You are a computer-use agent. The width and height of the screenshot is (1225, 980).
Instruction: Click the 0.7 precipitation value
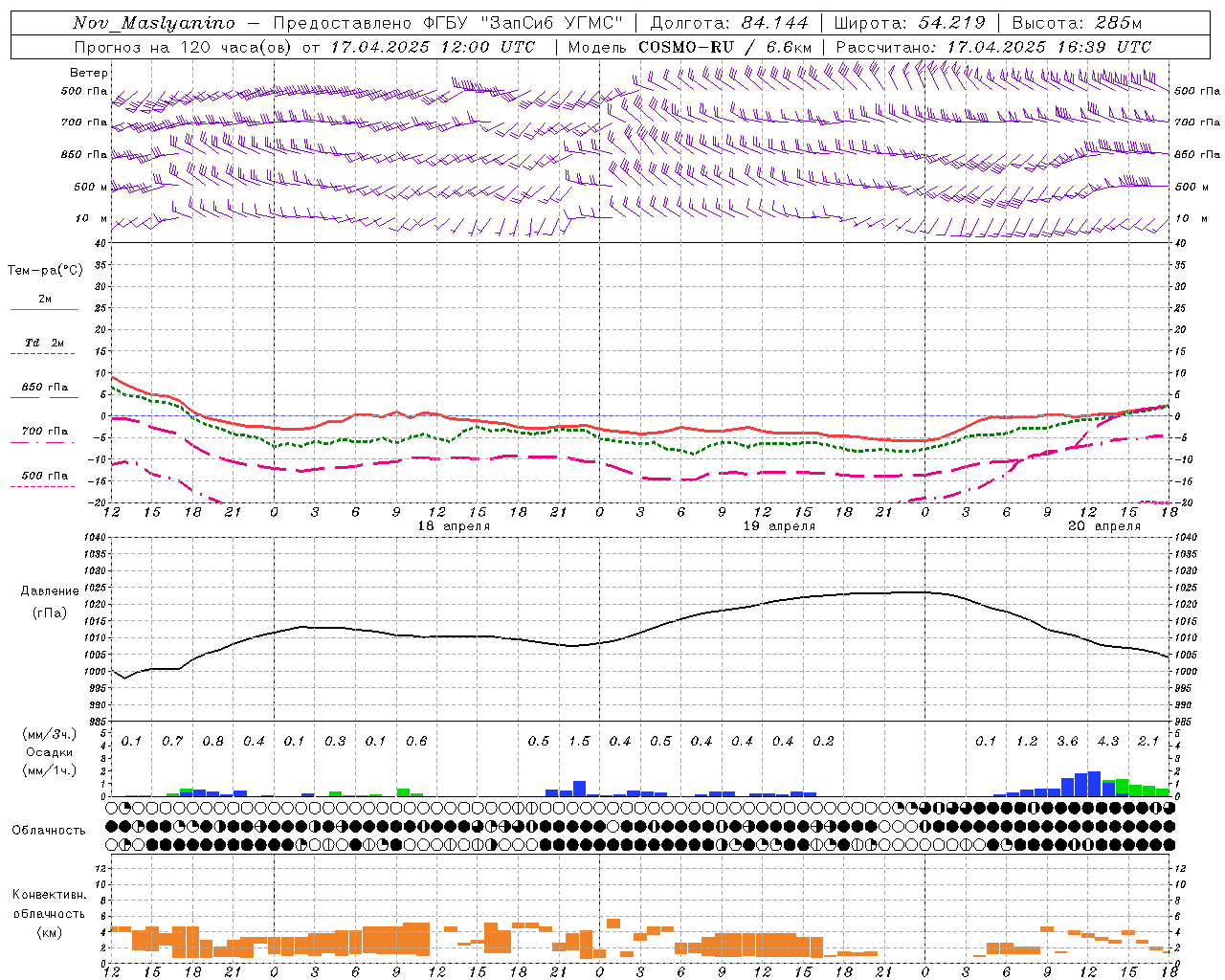172,741
